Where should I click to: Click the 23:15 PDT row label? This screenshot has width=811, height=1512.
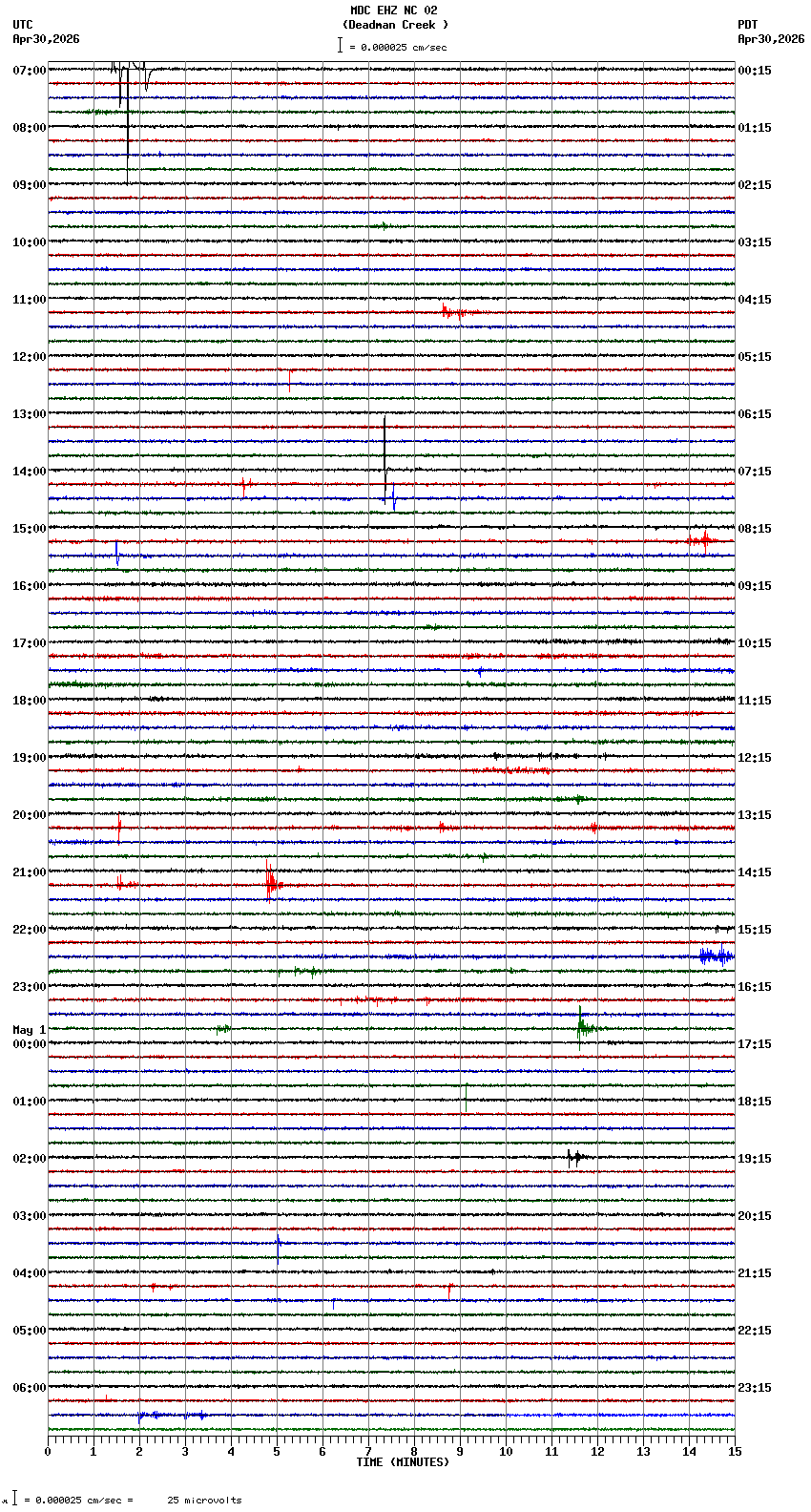tap(755, 1388)
